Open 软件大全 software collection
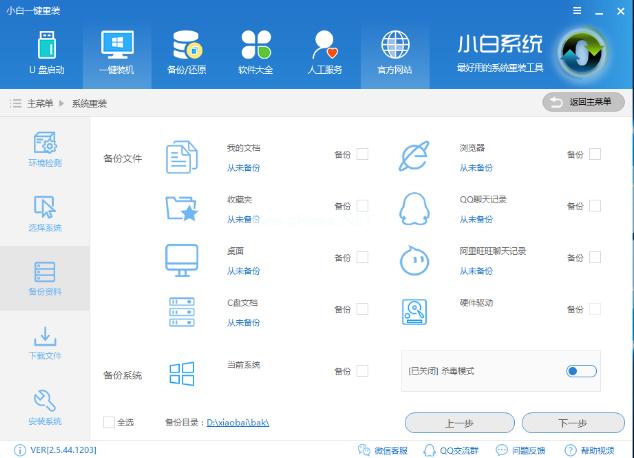Image resolution: width=634 pixels, height=458 pixels. (x=256, y=53)
